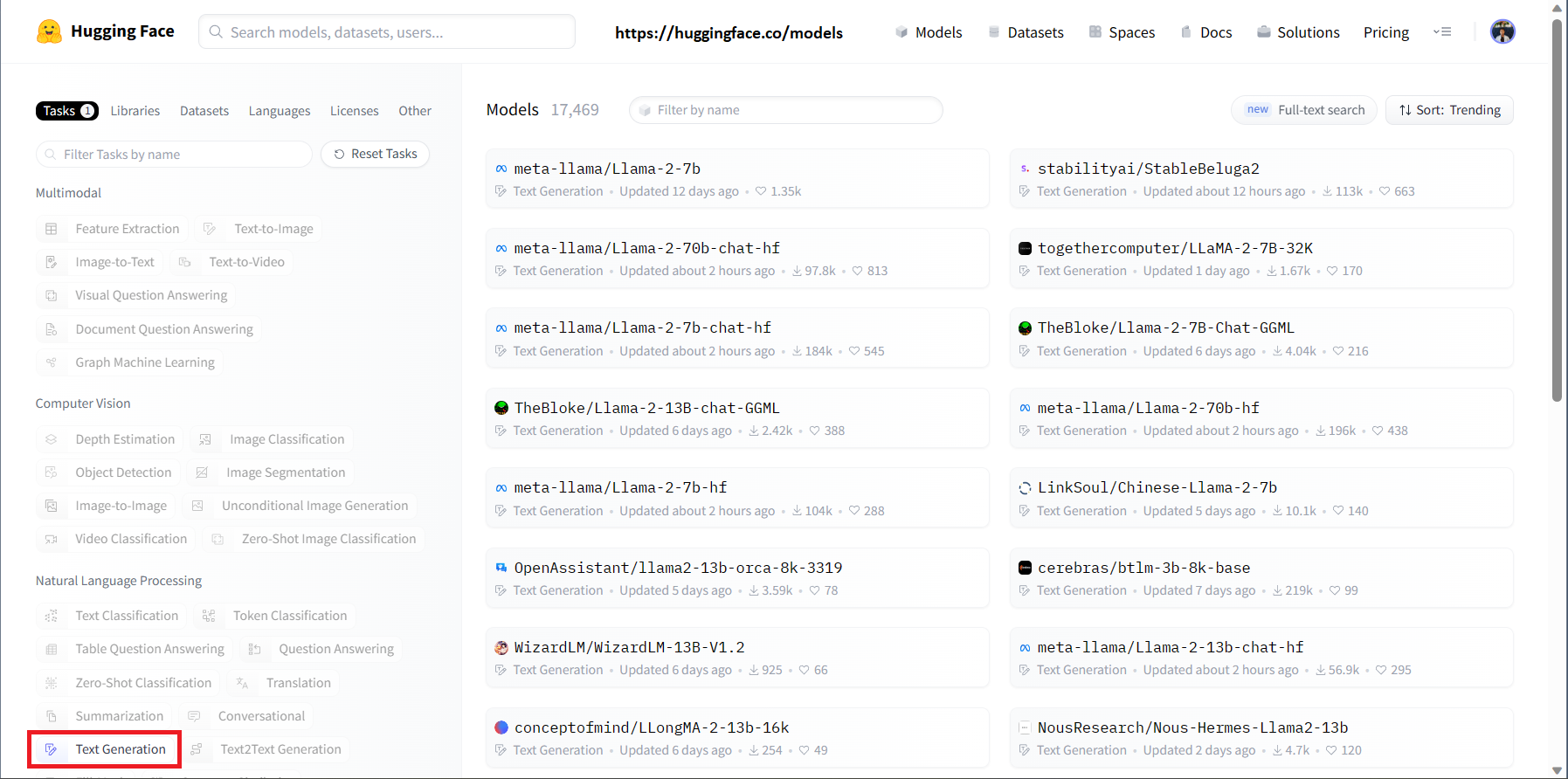Click the Reset Tasks button

point(376,154)
